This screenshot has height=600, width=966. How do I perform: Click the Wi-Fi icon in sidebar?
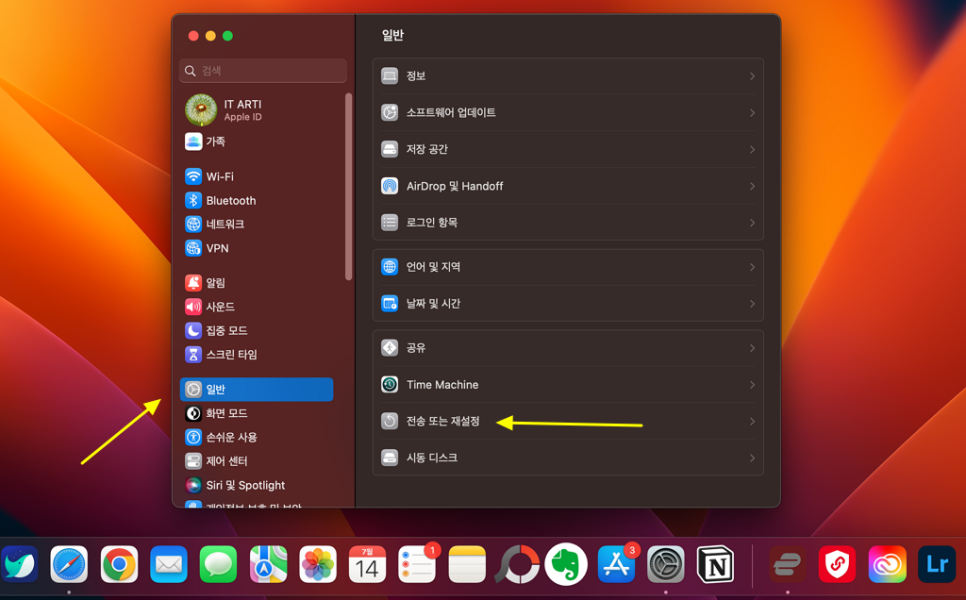pyautogui.click(x=193, y=176)
